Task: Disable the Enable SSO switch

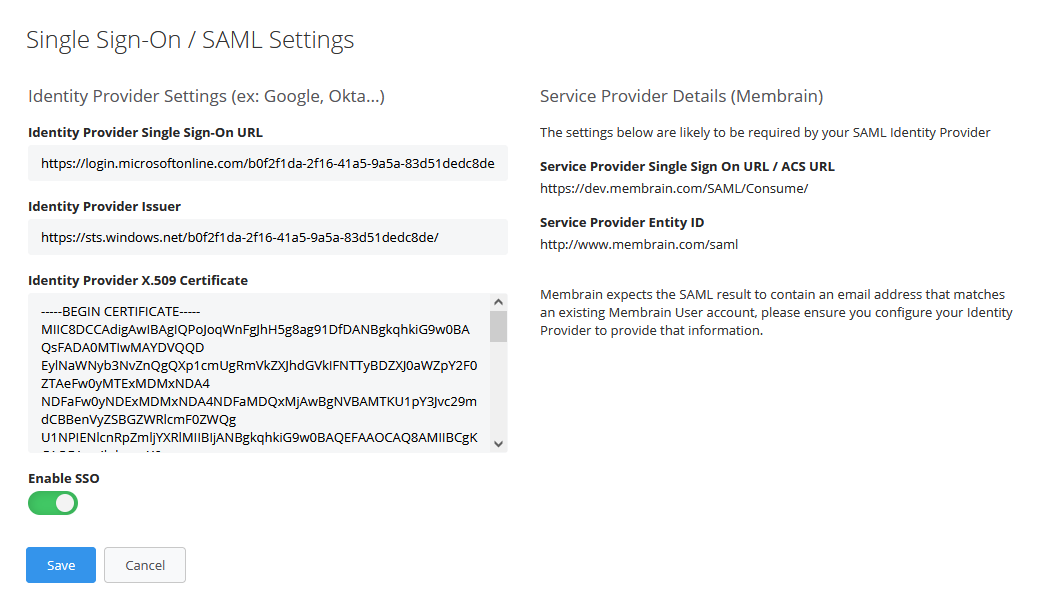Action: (53, 503)
